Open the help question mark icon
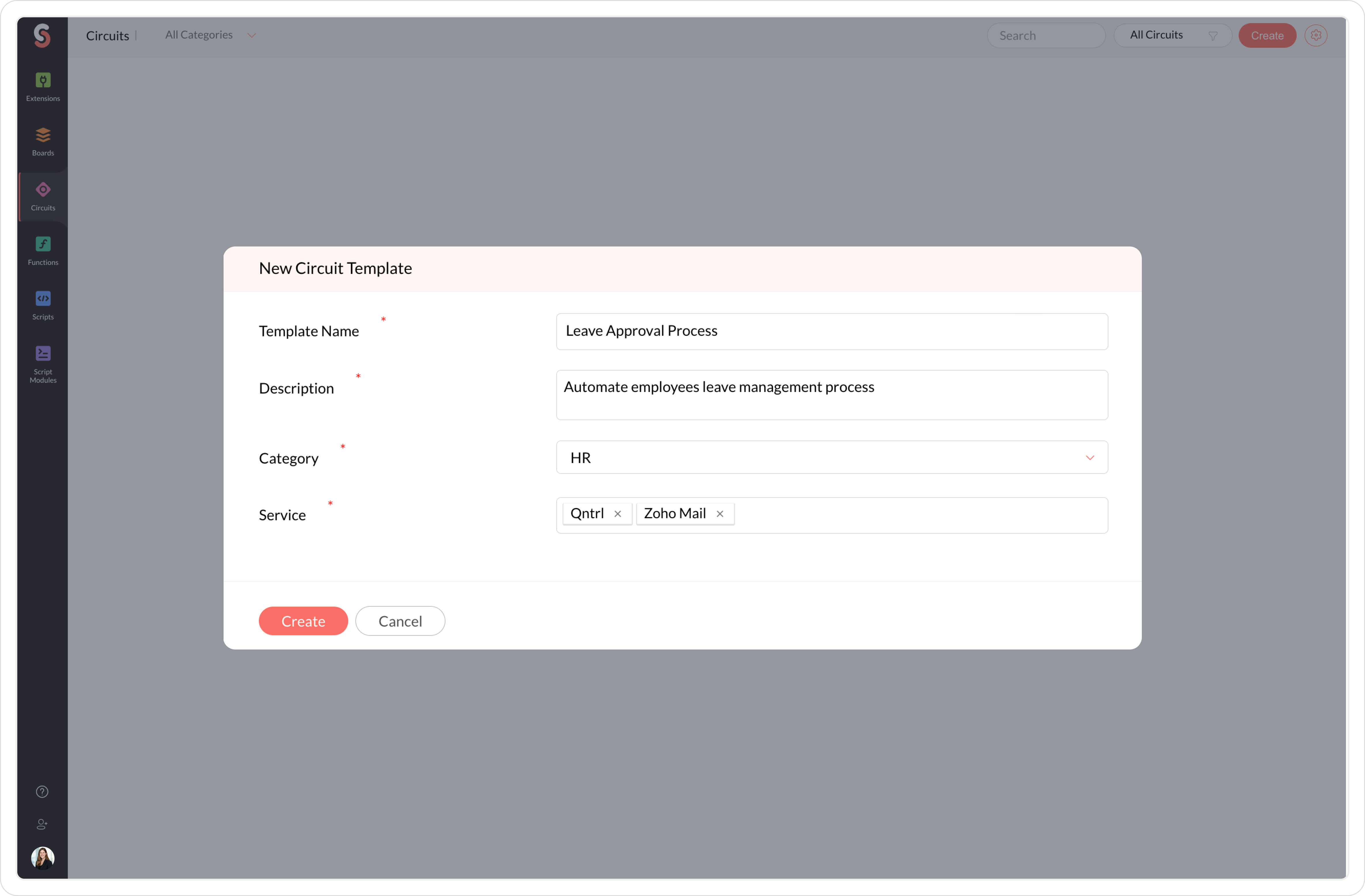This screenshot has width=1365, height=896. (42, 792)
